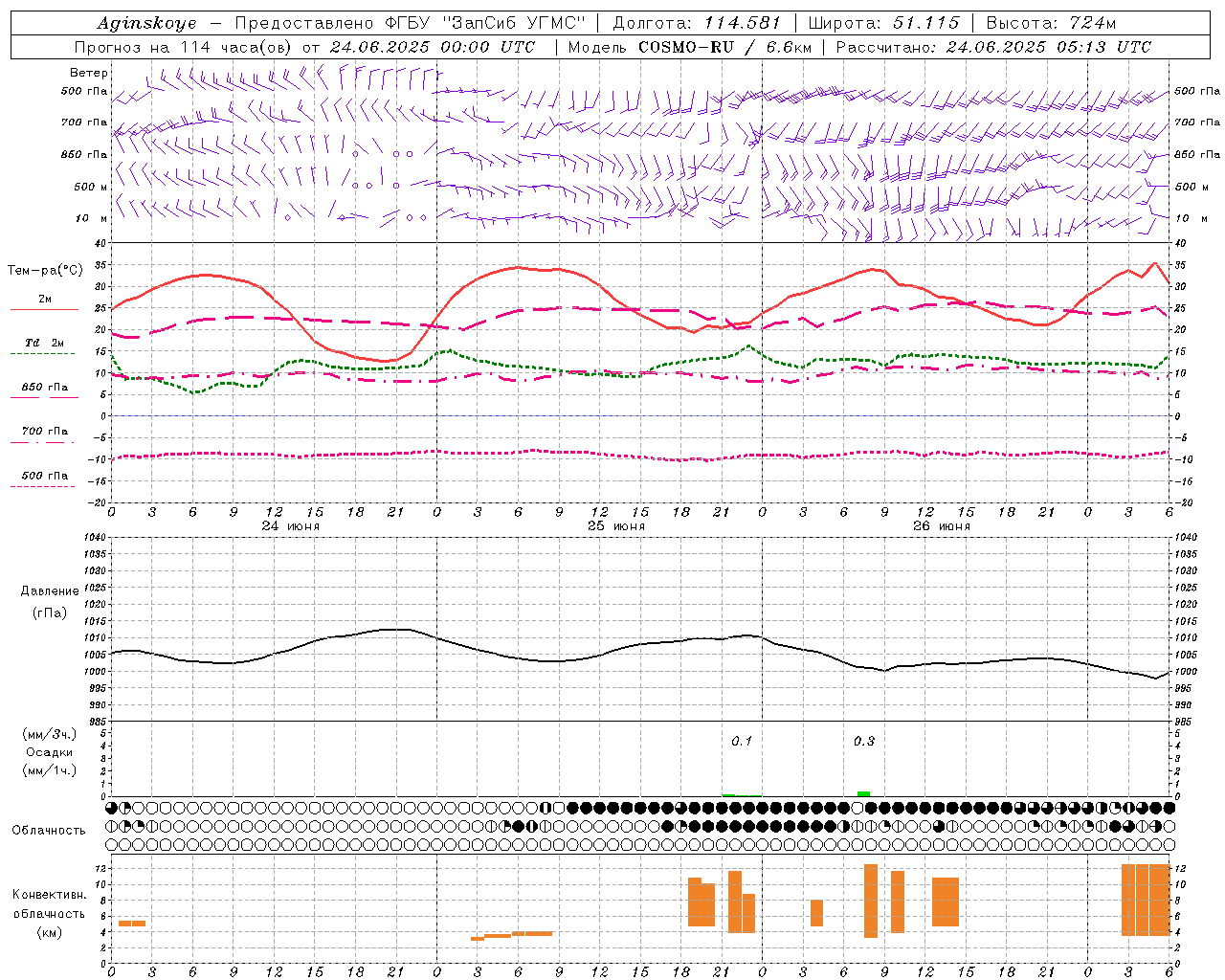Screen dimensions: 1225x980
Task: Select the 0.3 precipitation amount value
Action: (864, 742)
